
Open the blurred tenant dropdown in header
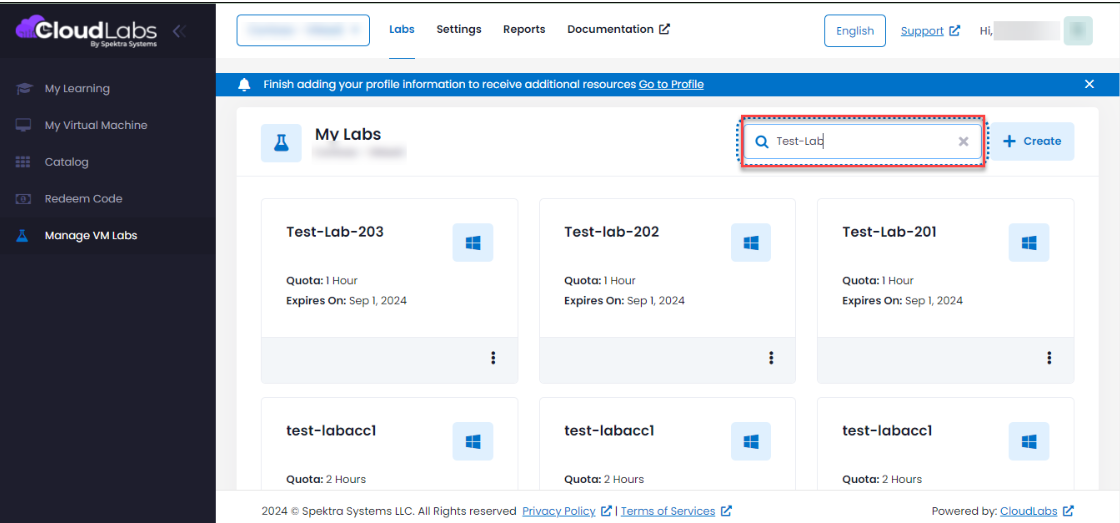tap(303, 30)
